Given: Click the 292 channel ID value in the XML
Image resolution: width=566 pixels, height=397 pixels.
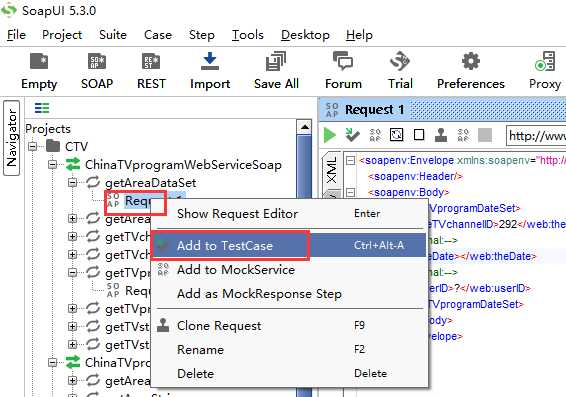Looking at the screenshot, I should coord(508,224).
